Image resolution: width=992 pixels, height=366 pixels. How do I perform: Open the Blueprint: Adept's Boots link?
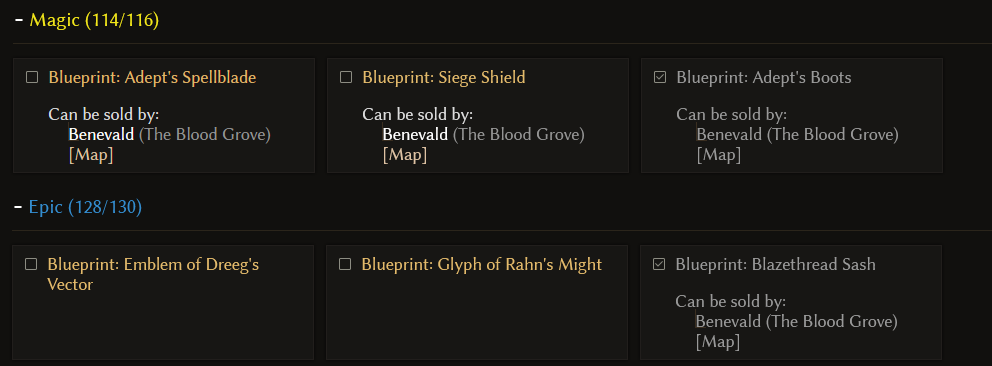click(764, 78)
